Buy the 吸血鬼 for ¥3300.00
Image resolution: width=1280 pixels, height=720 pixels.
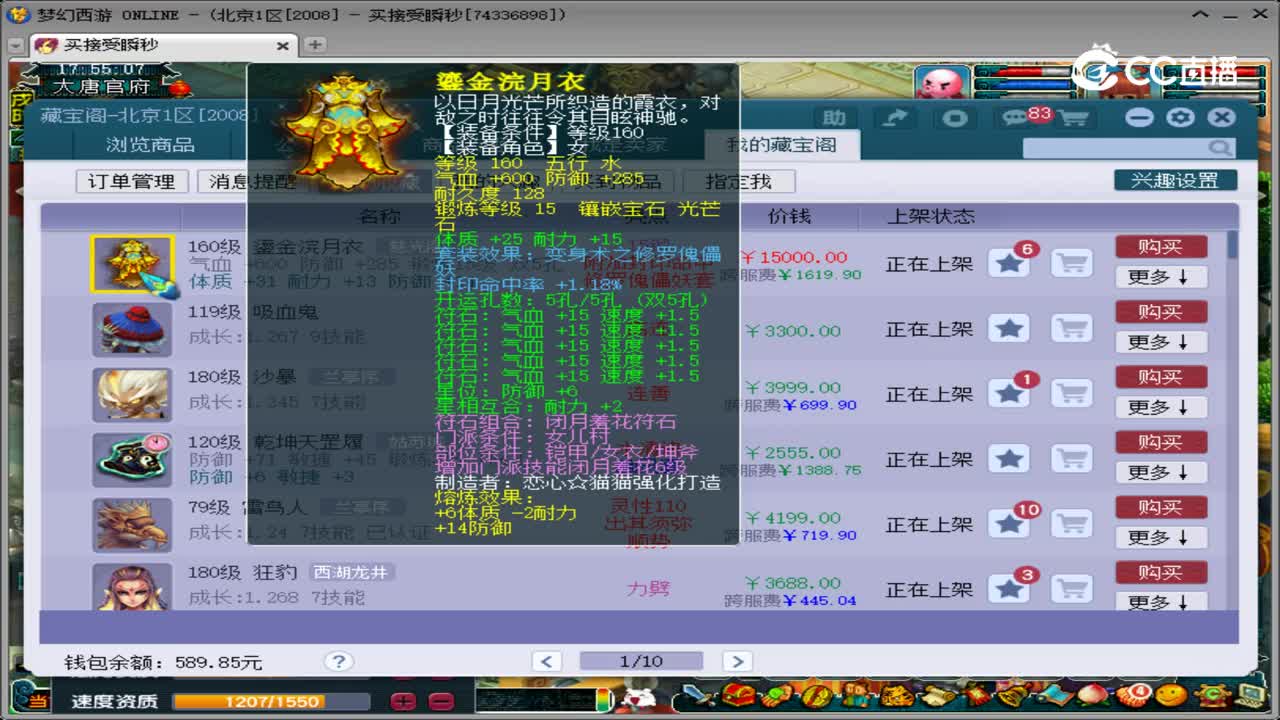(x=1161, y=311)
